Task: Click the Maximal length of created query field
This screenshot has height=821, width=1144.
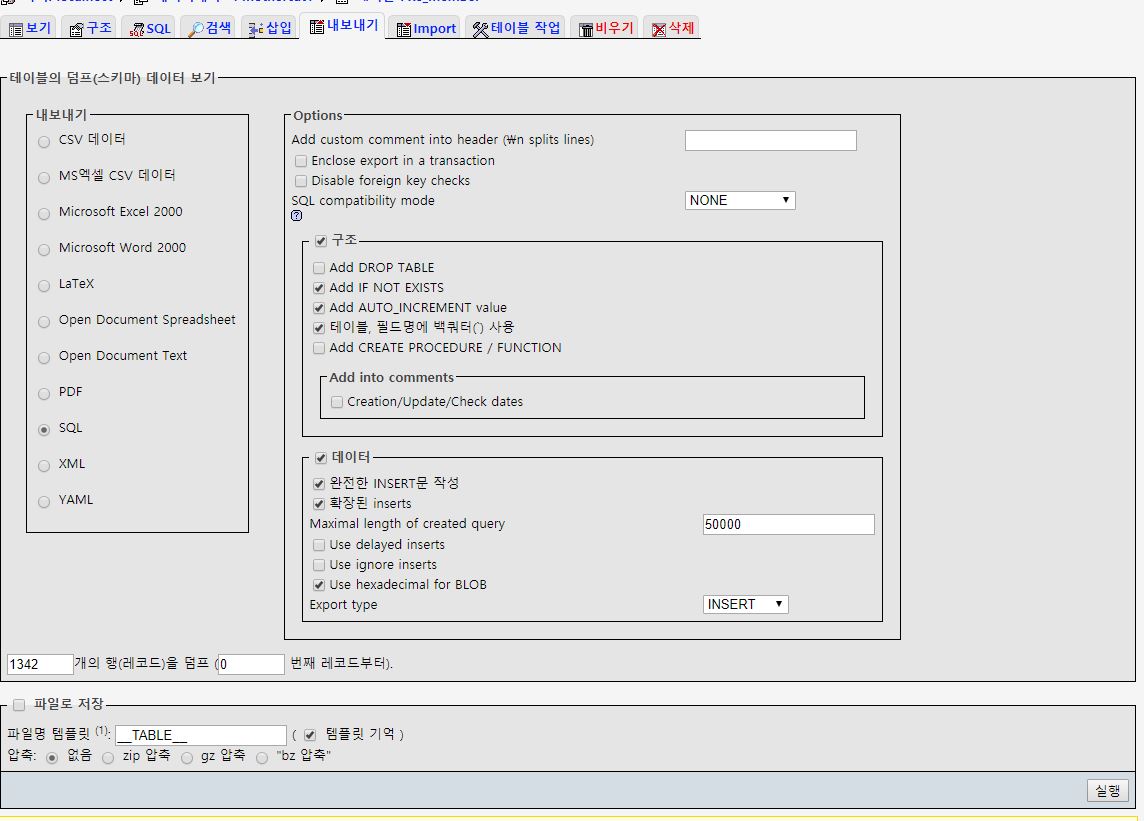Action: pyautogui.click(x=788, y=524)
